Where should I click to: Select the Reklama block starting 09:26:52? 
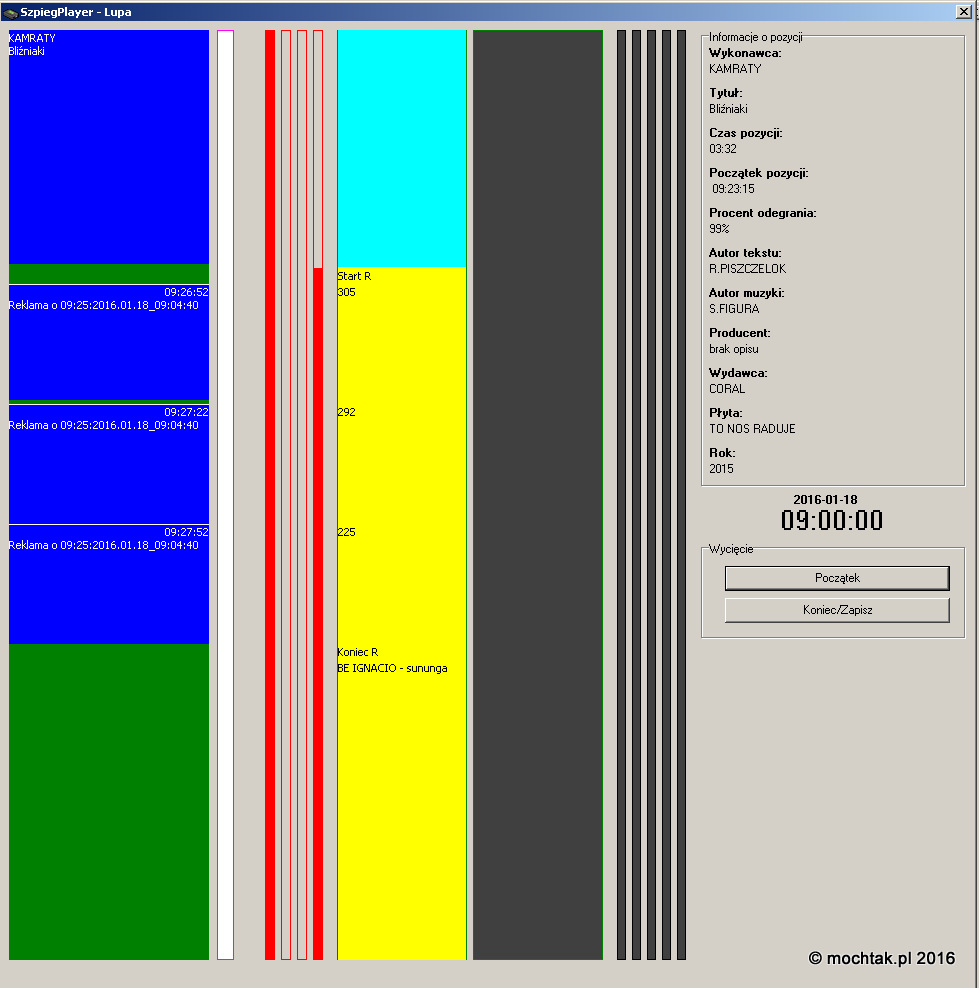pyautogui.click(x=108, y=342)
